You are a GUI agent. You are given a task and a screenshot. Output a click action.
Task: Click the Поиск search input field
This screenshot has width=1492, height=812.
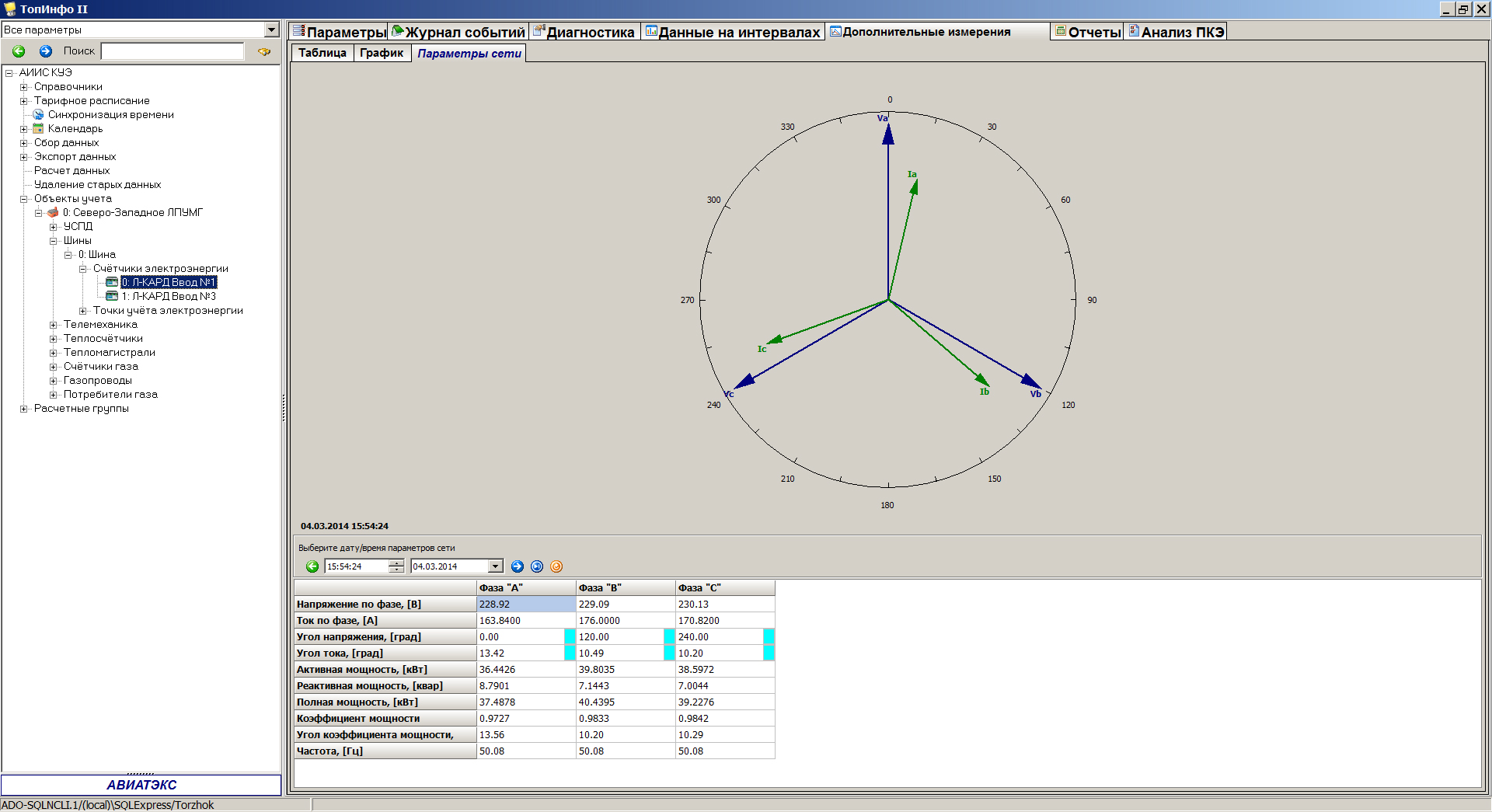173,51
